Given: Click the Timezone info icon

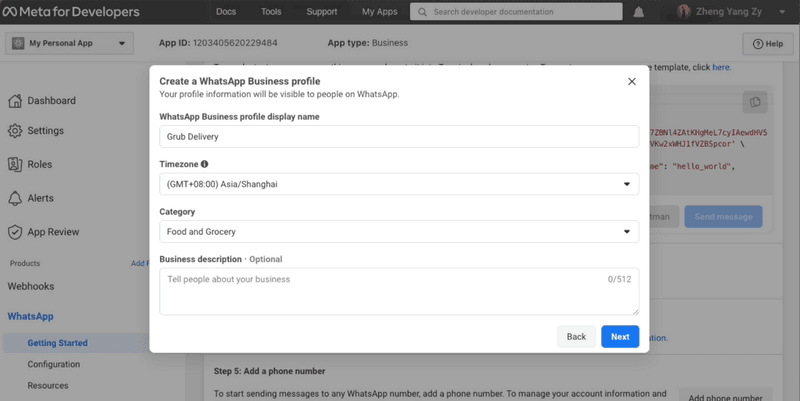Looking at the screenshot, I should point(205,164).
